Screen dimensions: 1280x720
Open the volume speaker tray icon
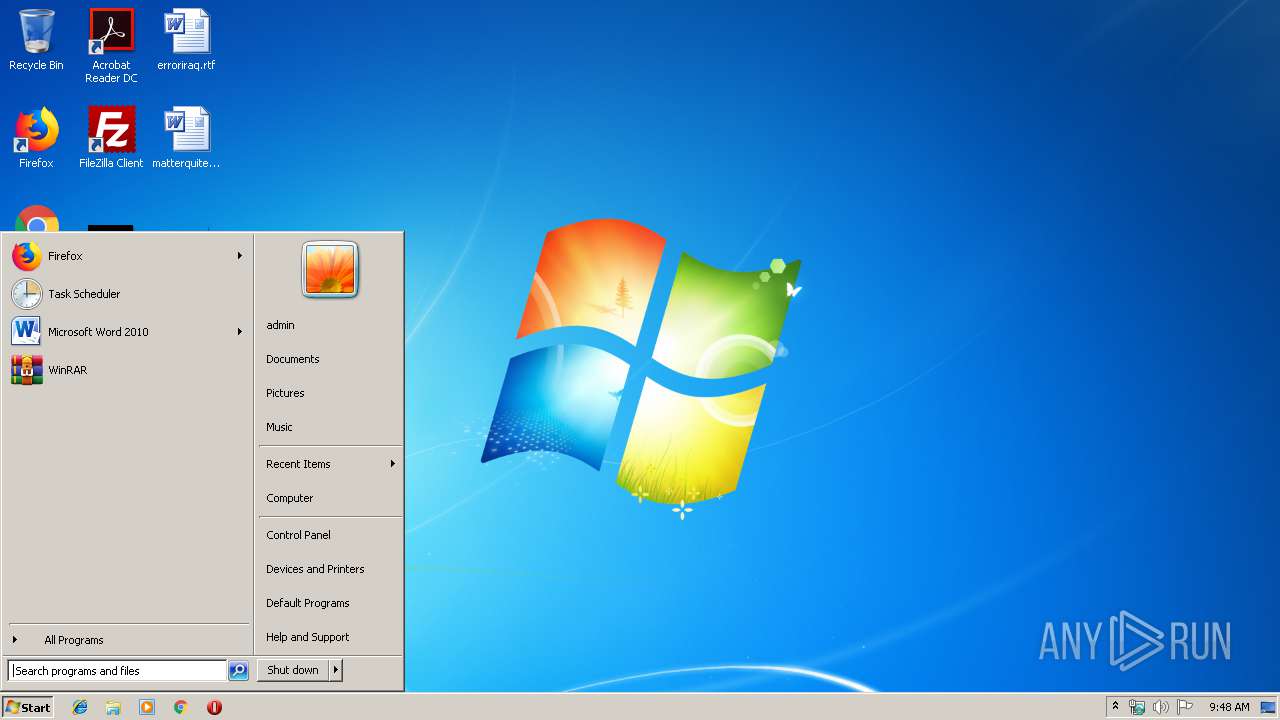click(1160, 707)
